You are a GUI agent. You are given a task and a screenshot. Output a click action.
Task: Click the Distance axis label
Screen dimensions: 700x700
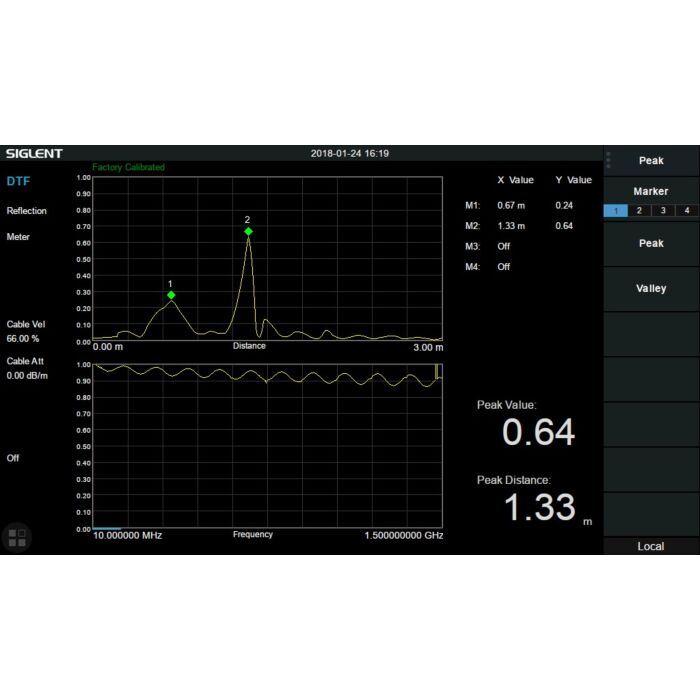click(249, 346)
